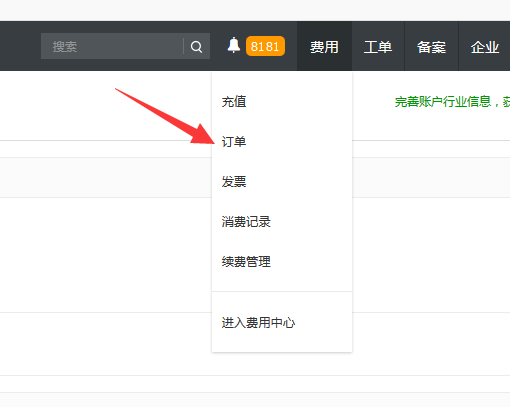Choose 发票 in the dropdown list

point(234,182)
